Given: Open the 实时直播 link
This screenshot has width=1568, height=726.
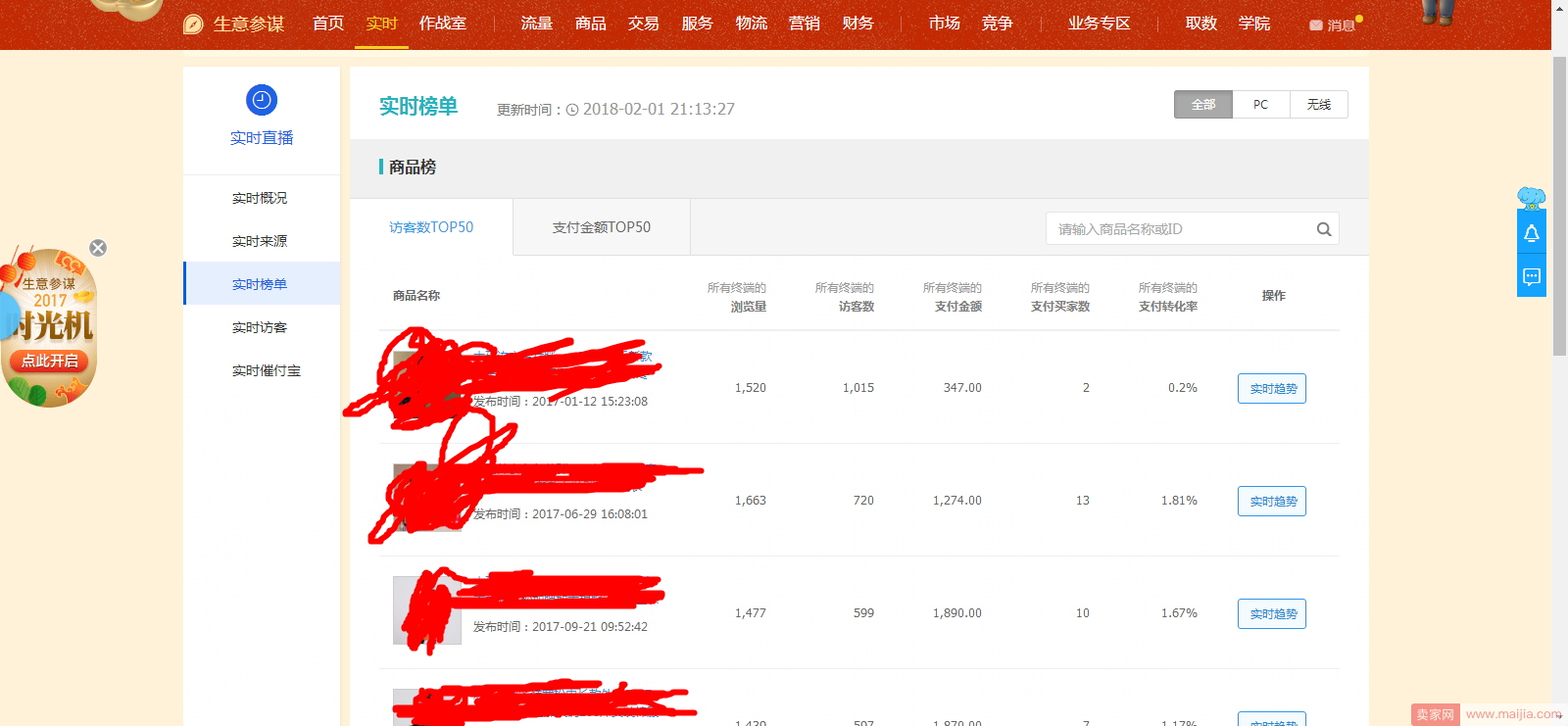Looking at the screenshot, I should (x=262, y=138).
